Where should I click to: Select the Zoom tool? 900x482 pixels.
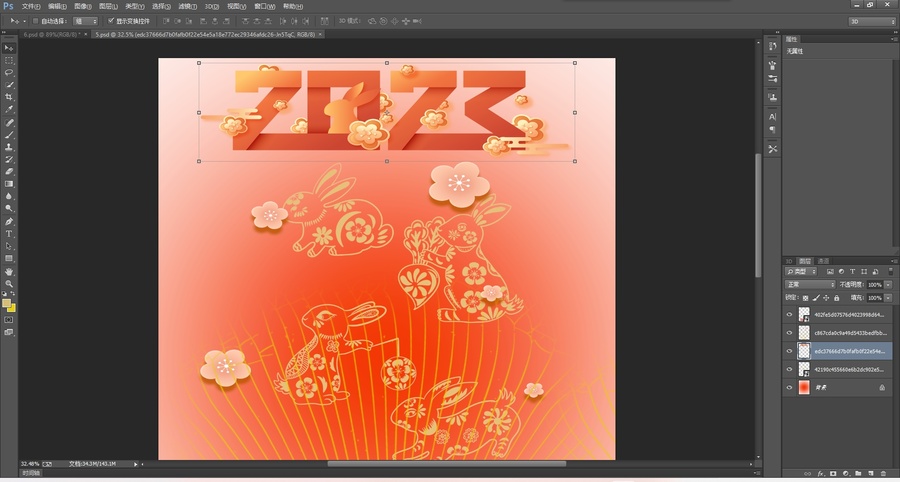point(9,284)
